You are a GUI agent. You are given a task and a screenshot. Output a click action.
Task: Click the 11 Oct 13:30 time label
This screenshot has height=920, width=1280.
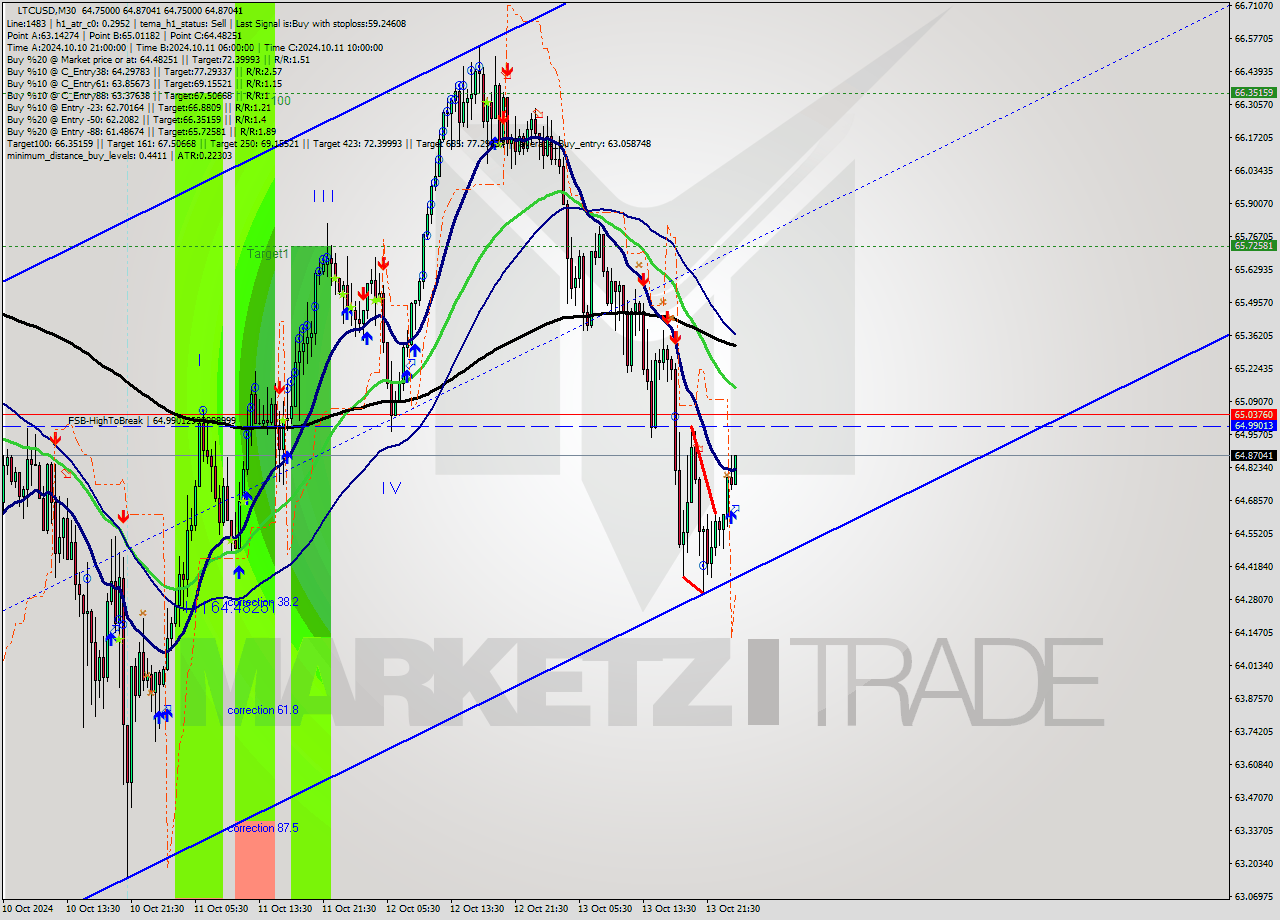coord(286,909)
